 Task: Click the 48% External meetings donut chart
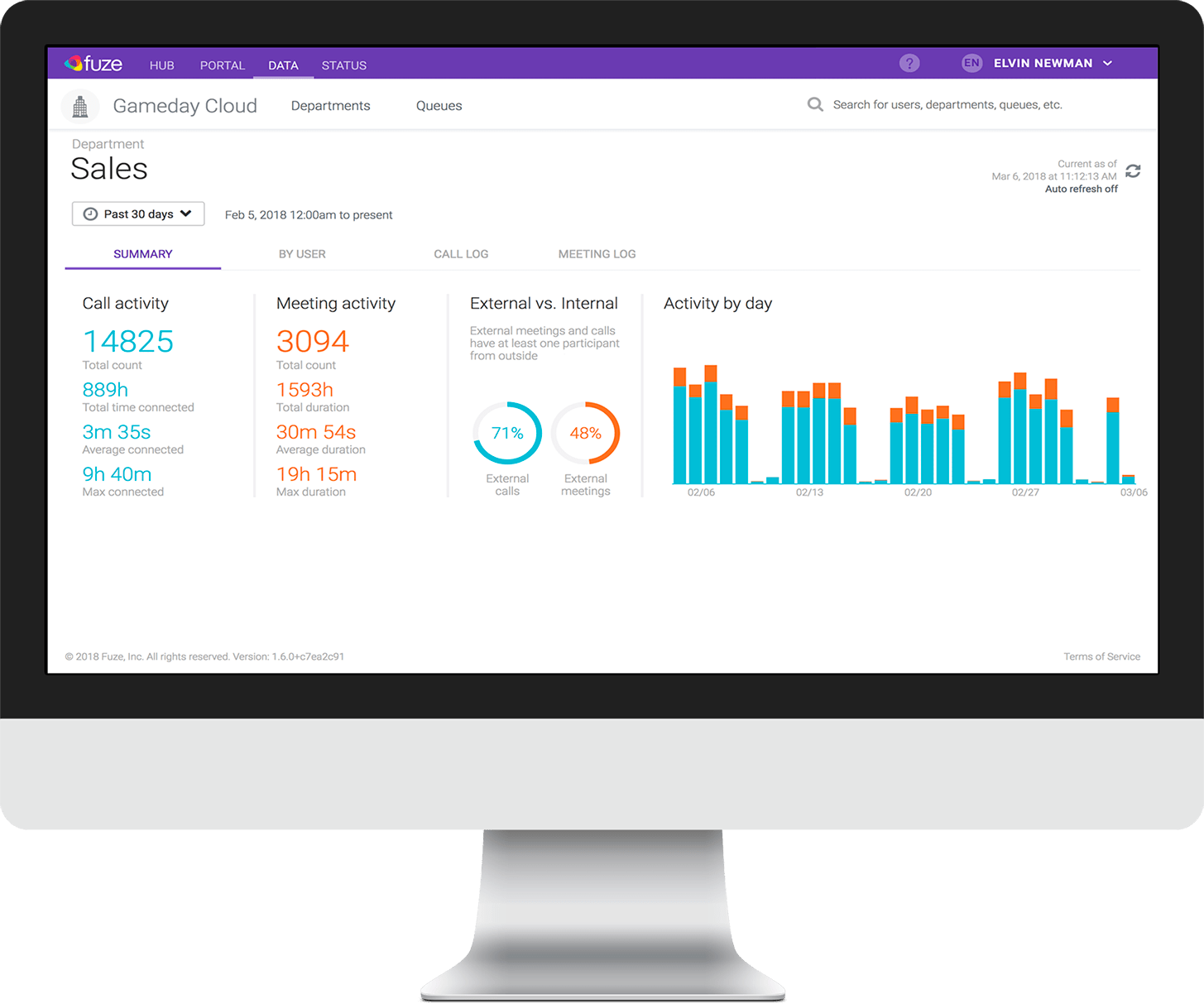click(585, 433)
